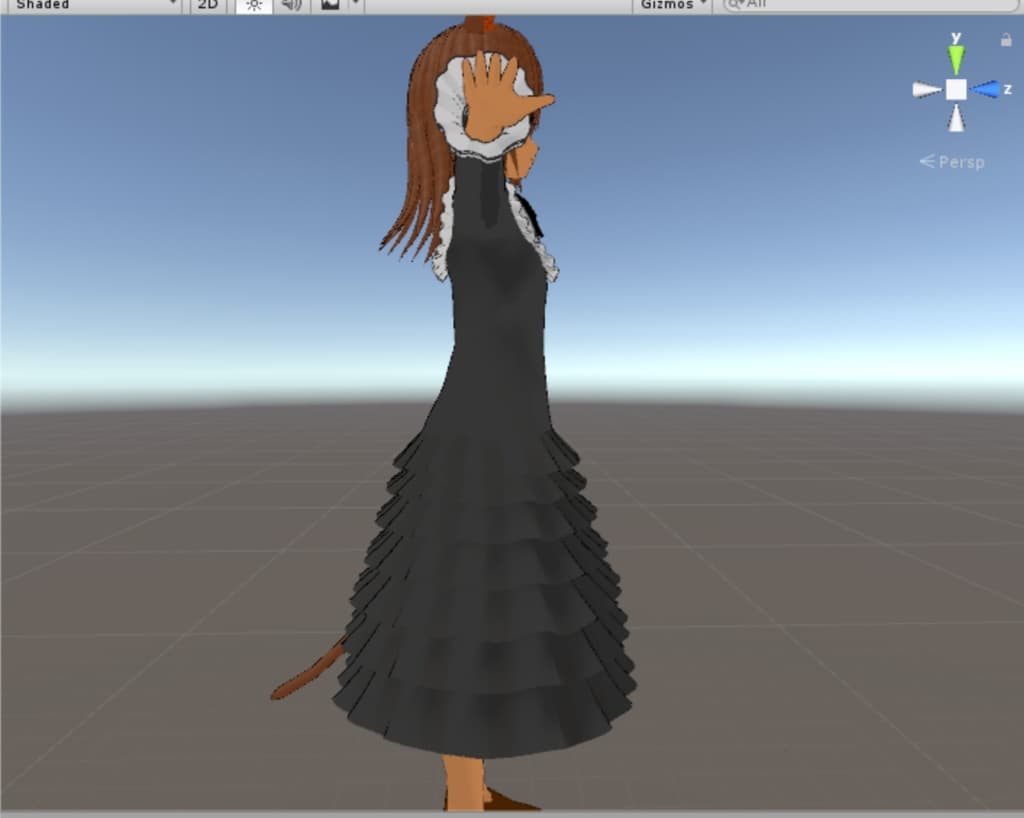Expand the effects options dropdown arrow
Viewport: 1024px width, 818px height.
tap(356, 5)
